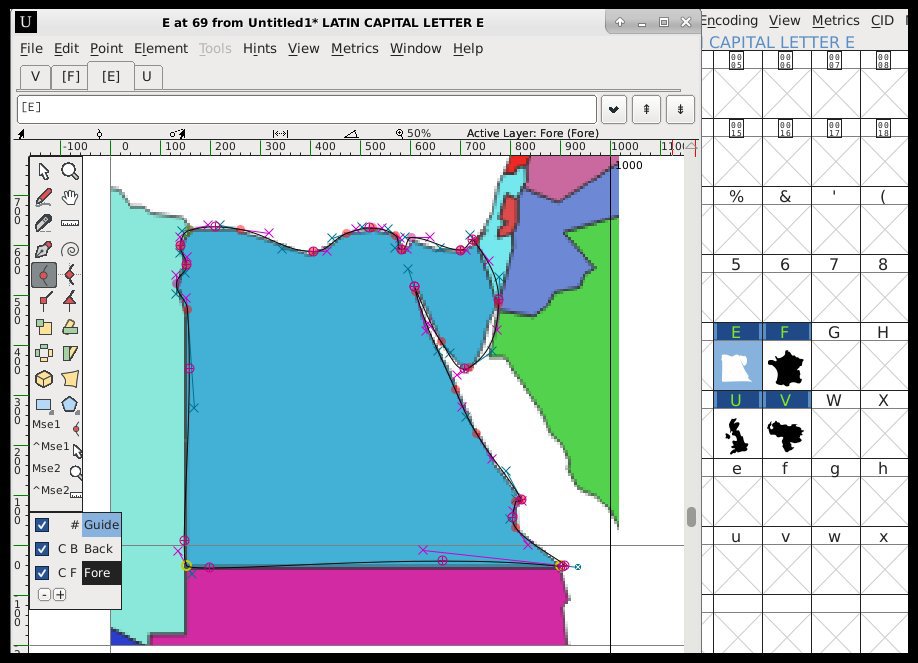918x663 pixels.
Task: Click the plus button to add layer
Action: click(x=60, y=595)
